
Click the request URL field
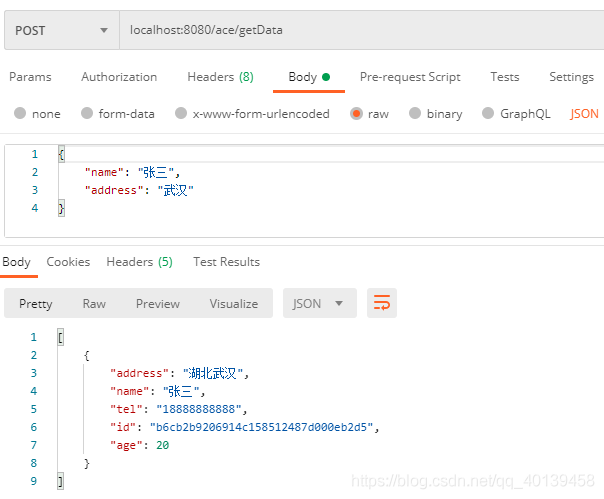tap(360, 30)
